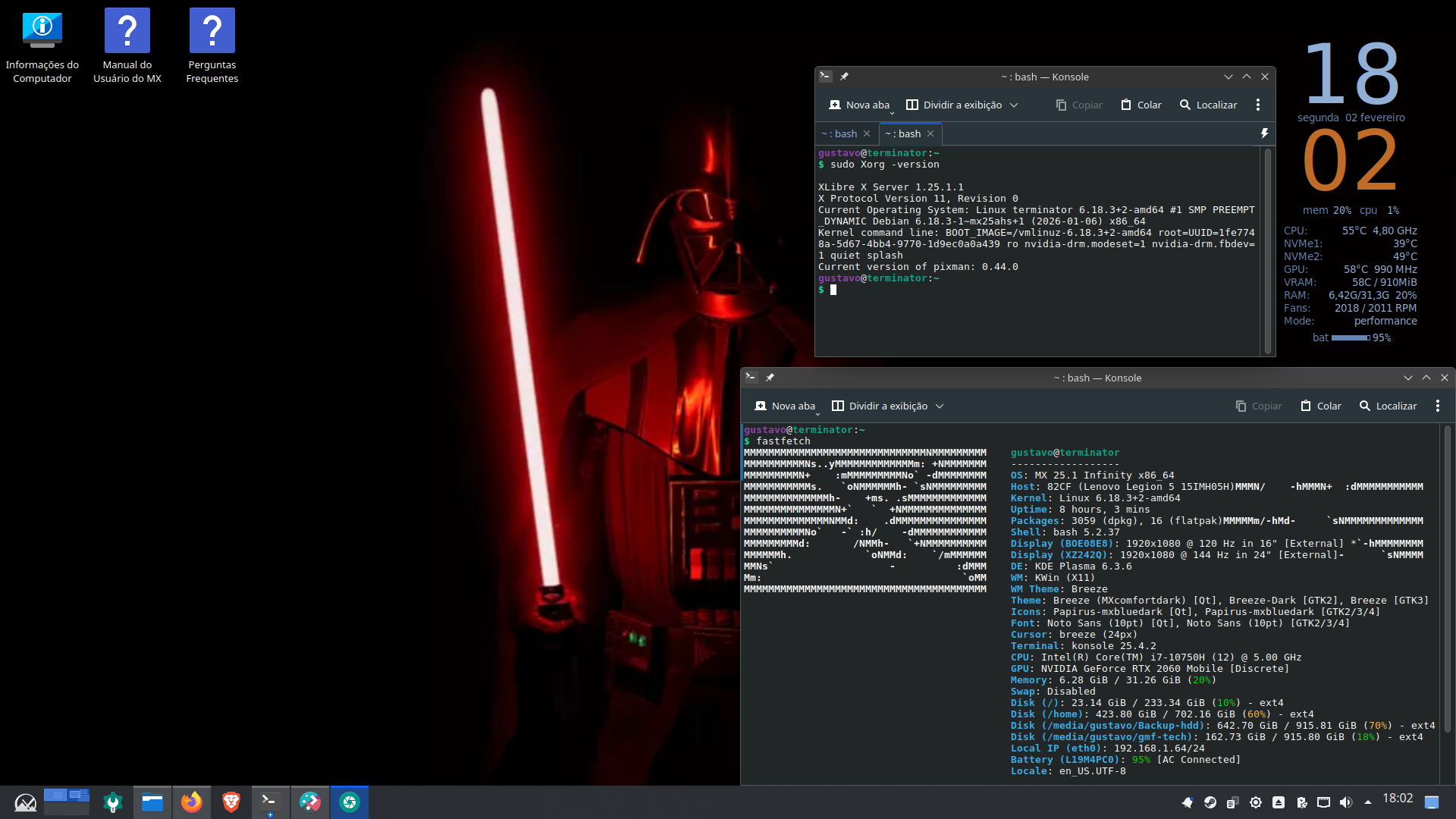The width and height of the screenshot is (1456, 819).
Task: Click Copiar in upper Konsole toolbar
Action: [x=1079, y=105]
